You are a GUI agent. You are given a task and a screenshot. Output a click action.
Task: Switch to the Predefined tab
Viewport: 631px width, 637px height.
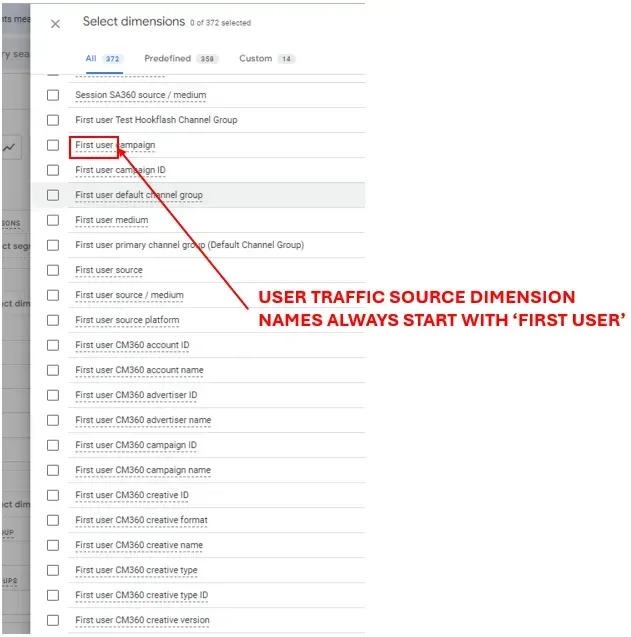(x=167, y=59)
